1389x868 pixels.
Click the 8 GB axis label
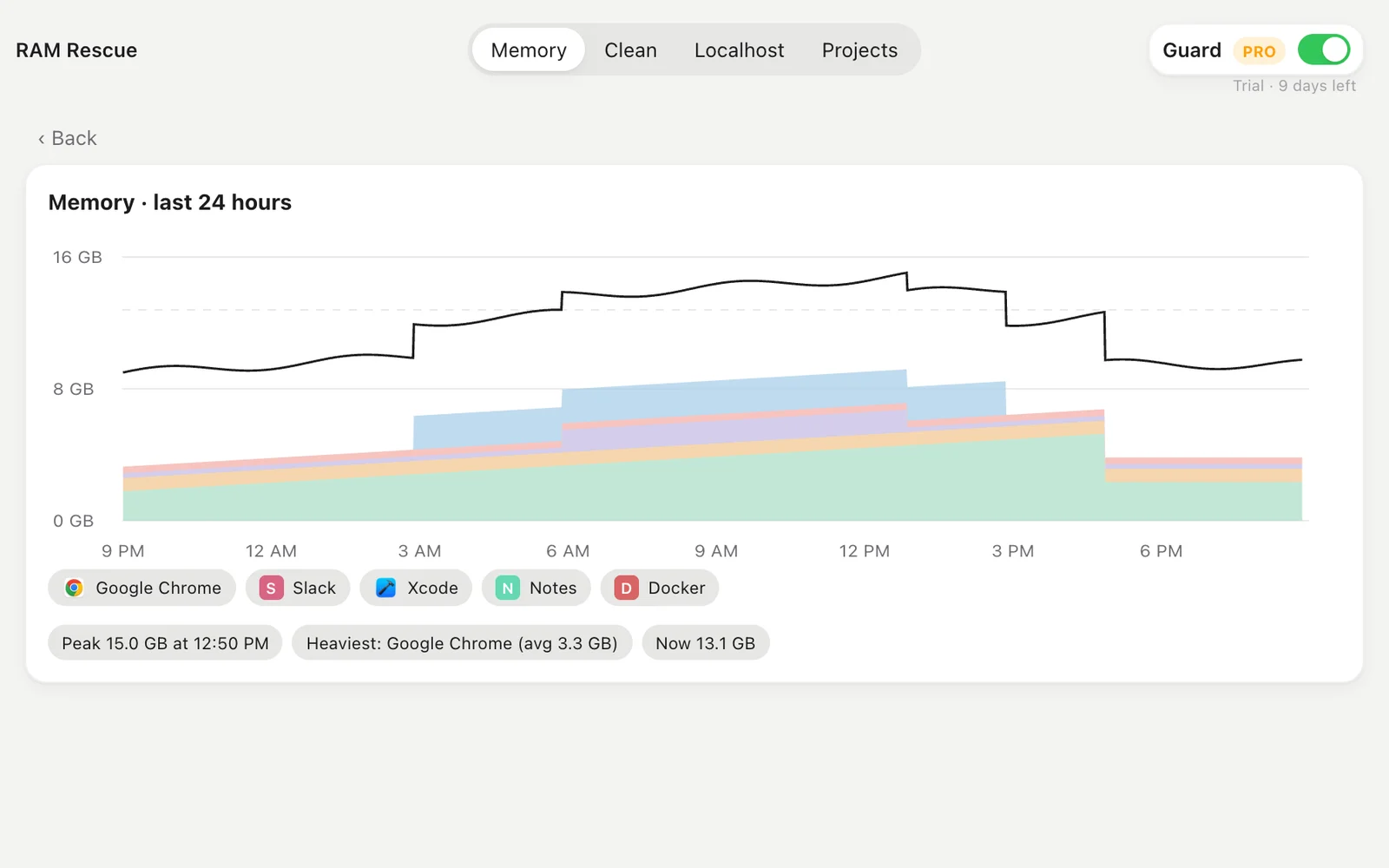tap(73, 389)
